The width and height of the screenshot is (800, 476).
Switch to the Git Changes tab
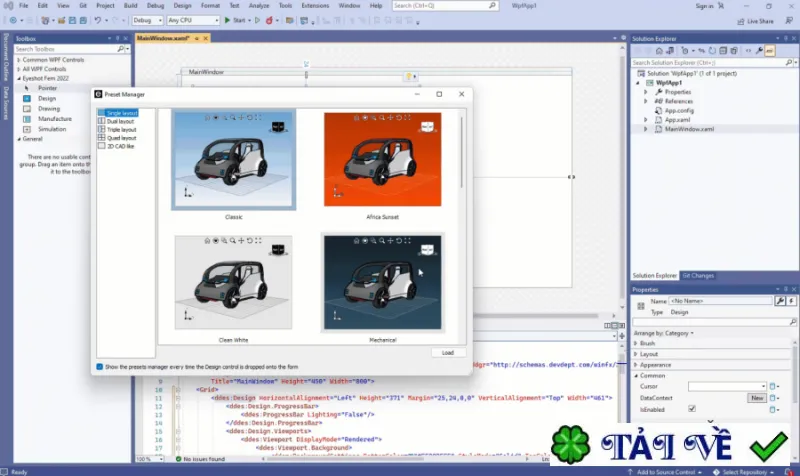(x=698, y=275)
